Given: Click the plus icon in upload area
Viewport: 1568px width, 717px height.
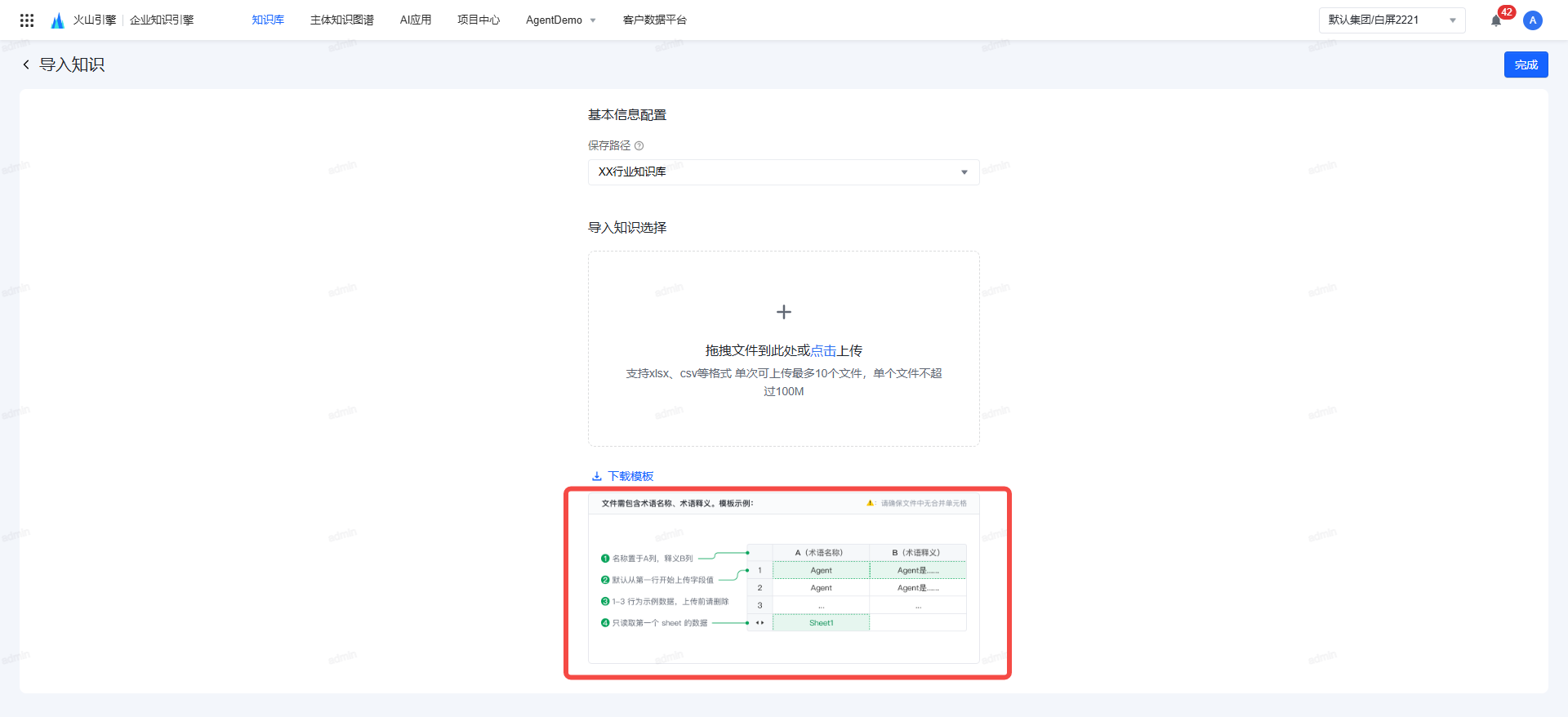Looking at the screenshot, I should tap(783, 312).
